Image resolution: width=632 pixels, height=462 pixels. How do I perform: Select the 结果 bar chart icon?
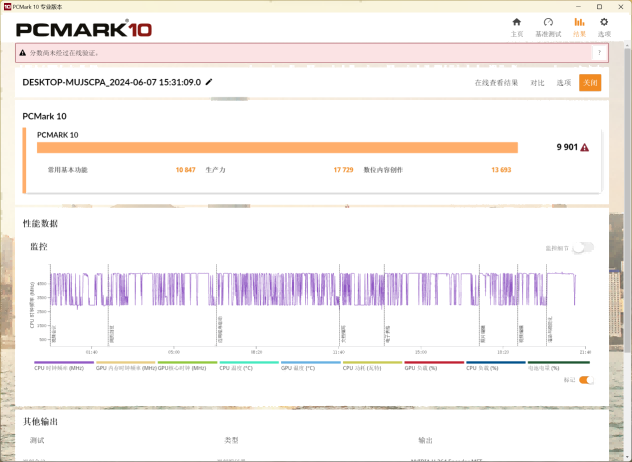click(579, 22)
